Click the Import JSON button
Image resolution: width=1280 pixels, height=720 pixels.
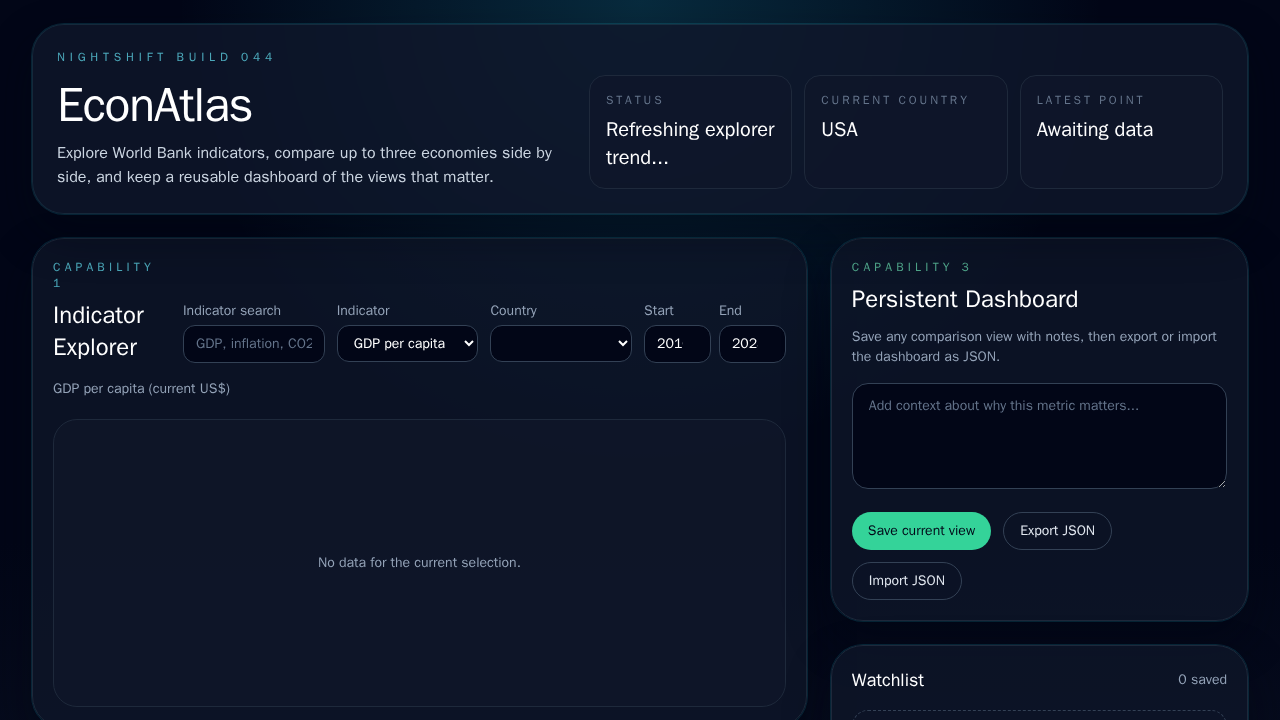[906, 580]
